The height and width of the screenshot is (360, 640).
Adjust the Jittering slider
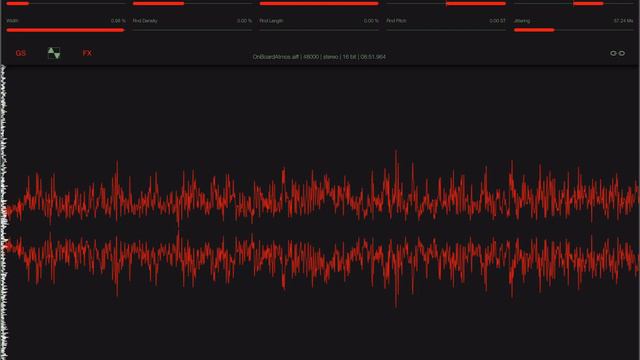[x=573, y=30]
